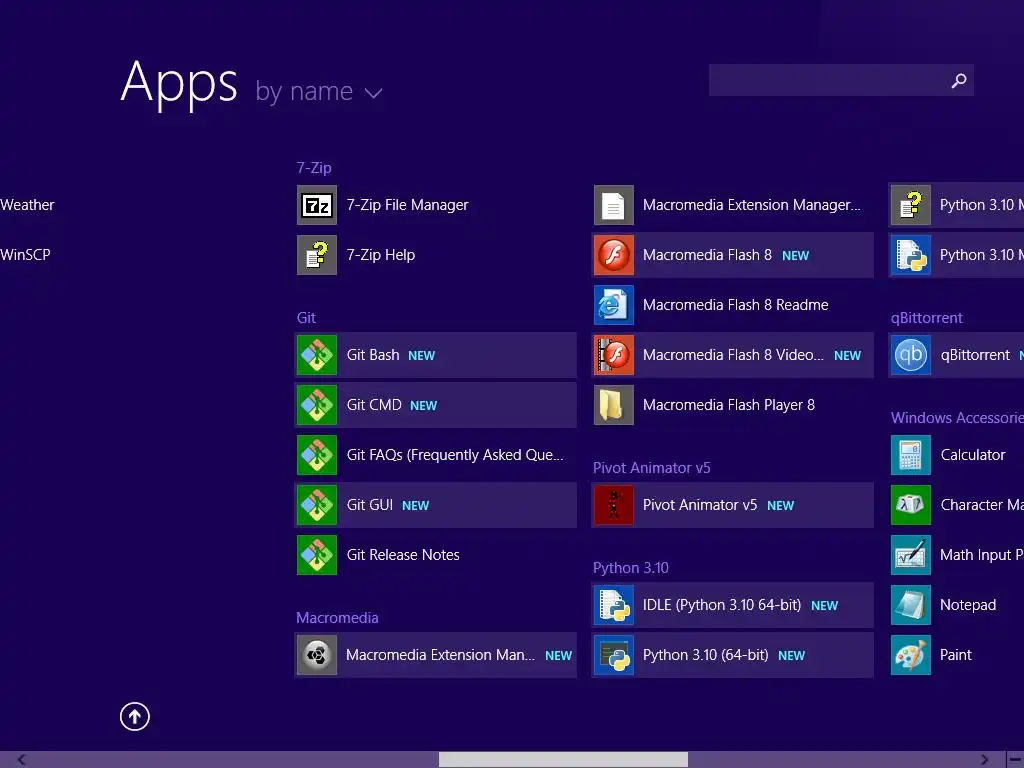Launch the Macromedia Flash 8 icon
Viewport: 1024px width, 768px height.
coord(613,255)
